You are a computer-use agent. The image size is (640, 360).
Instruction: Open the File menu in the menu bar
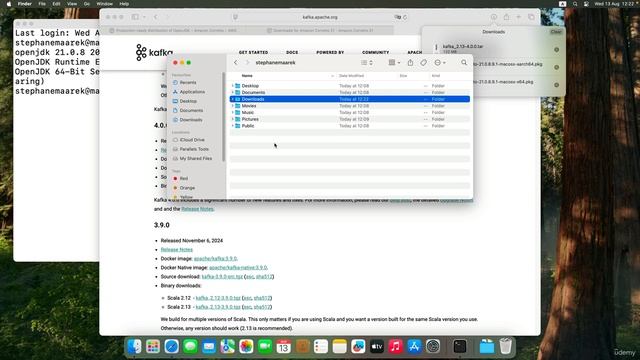pyautogui.click(x=42, y=4)
